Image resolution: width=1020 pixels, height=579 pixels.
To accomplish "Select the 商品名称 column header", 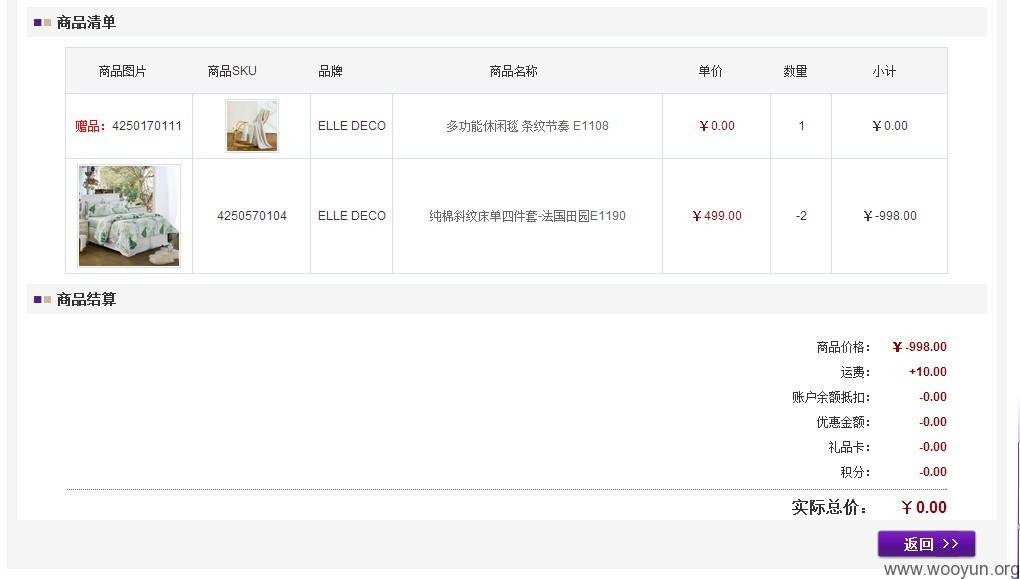I will click(x=513, y=71).
